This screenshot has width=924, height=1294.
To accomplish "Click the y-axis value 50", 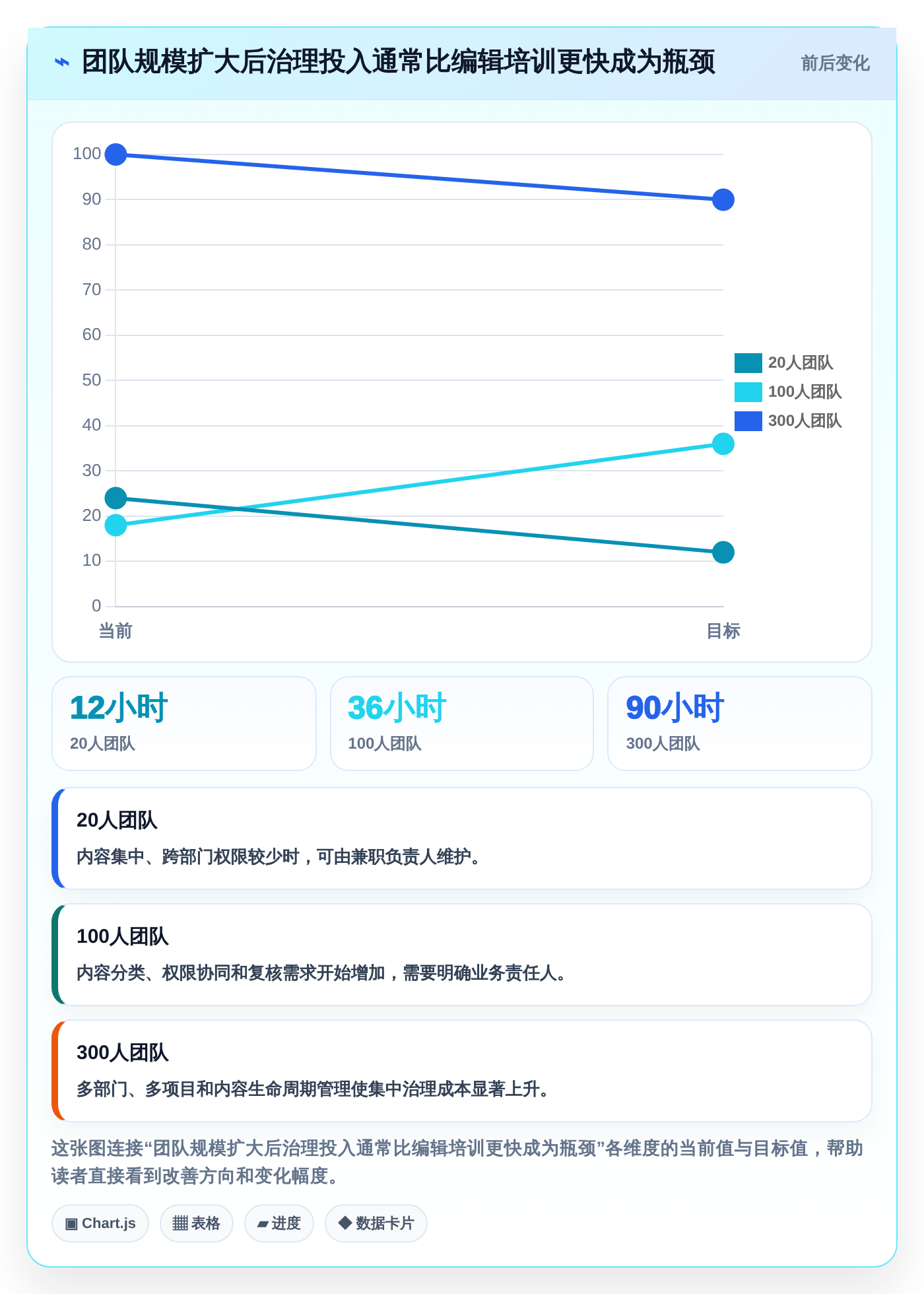I will tap(91, 380).
